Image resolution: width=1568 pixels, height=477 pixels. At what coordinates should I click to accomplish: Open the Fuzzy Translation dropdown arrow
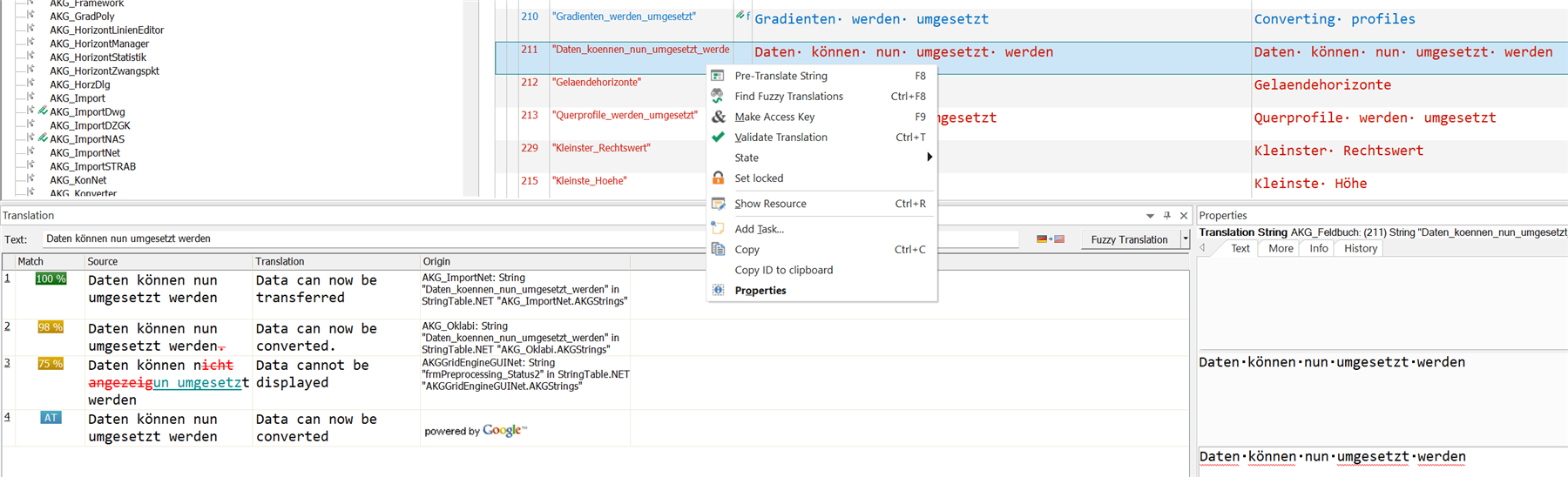coord(1185,239)
